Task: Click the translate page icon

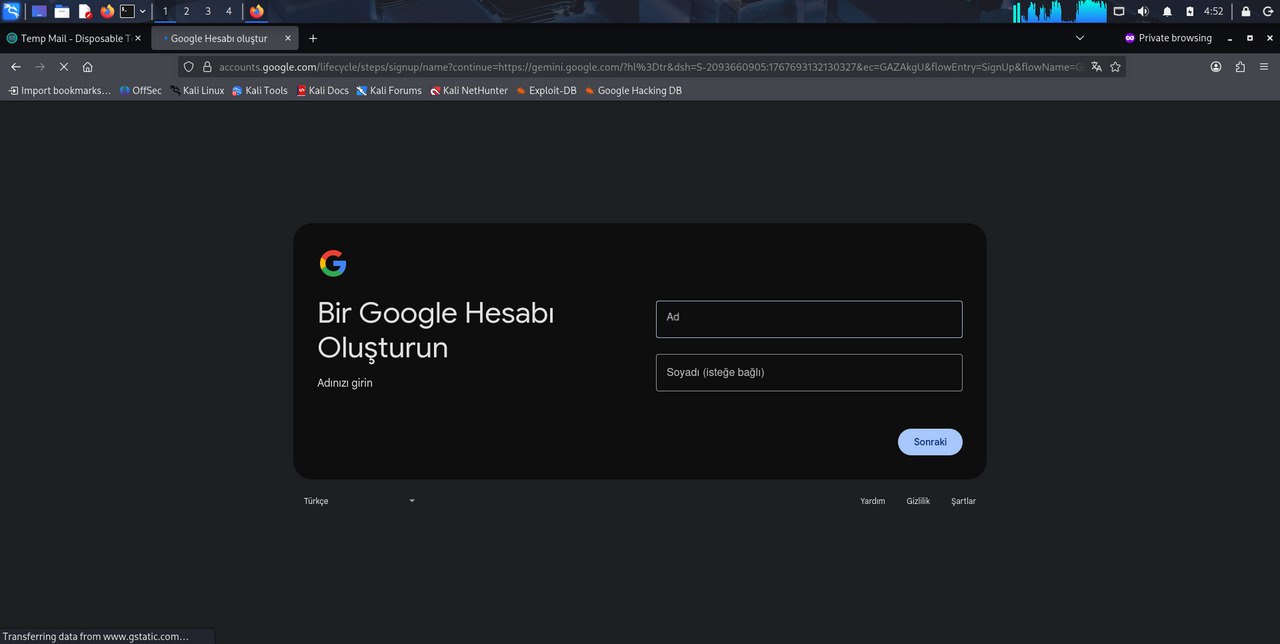Action: point(1096,67)
